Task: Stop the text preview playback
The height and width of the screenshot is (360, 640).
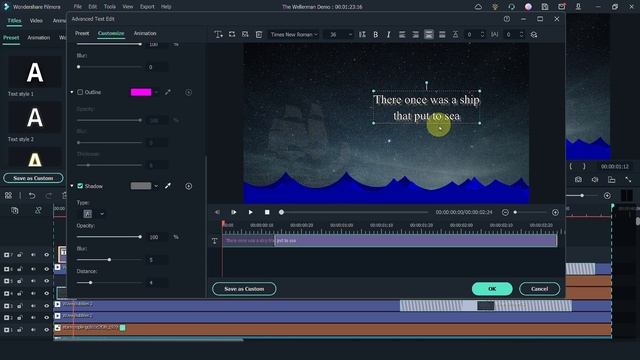Action: (267, 212)
